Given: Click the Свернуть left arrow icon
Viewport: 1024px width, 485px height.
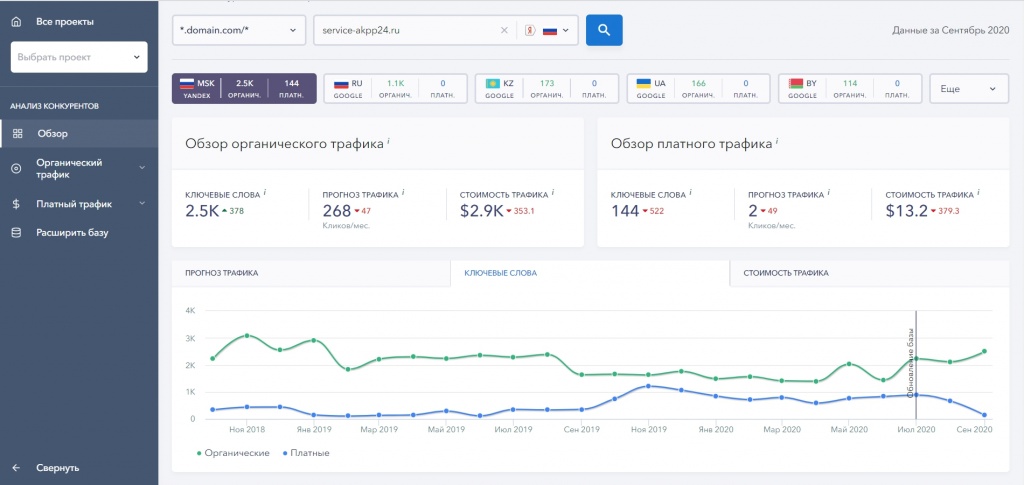Looking at the screenshot, I should pyautogui.click(x=16, y=467).
